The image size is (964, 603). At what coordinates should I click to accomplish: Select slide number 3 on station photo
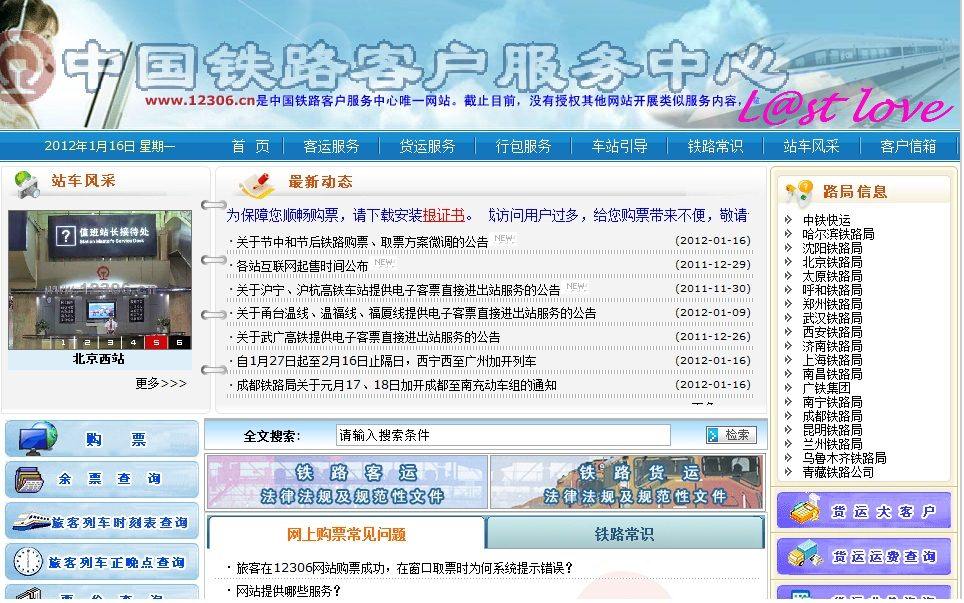click(110, 342)
